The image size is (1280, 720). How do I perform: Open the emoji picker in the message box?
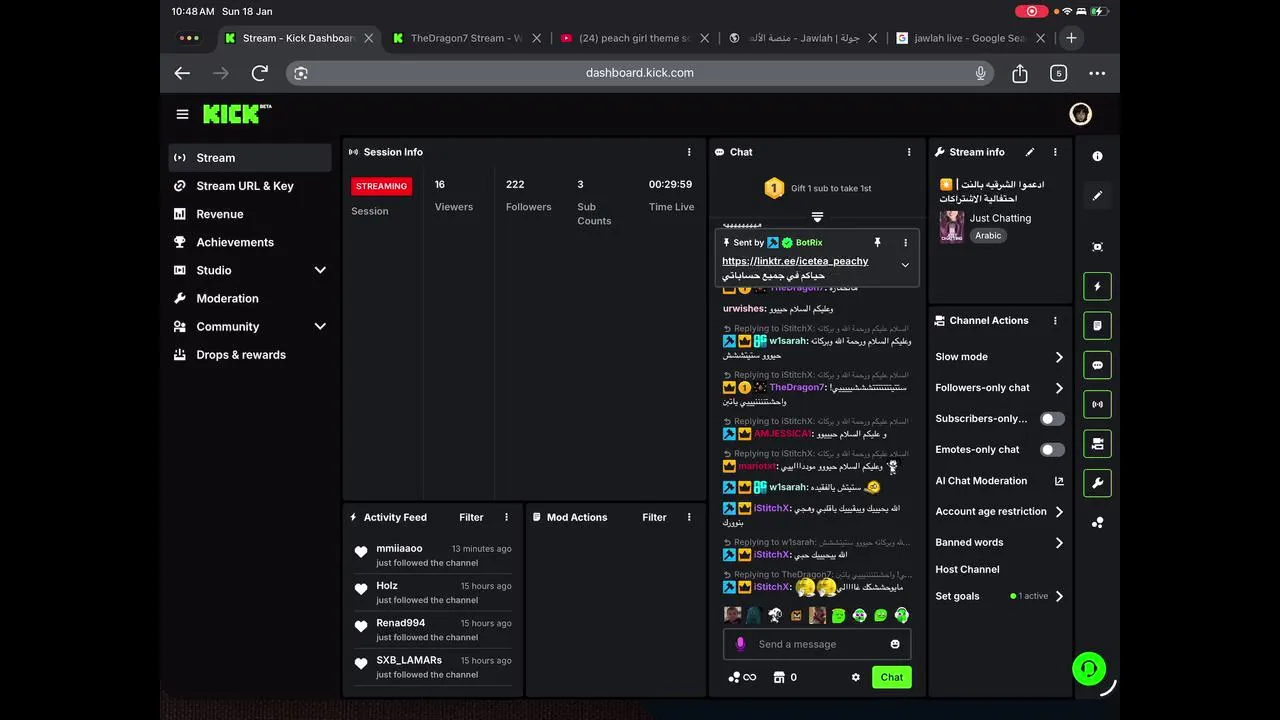pos(895,644)
